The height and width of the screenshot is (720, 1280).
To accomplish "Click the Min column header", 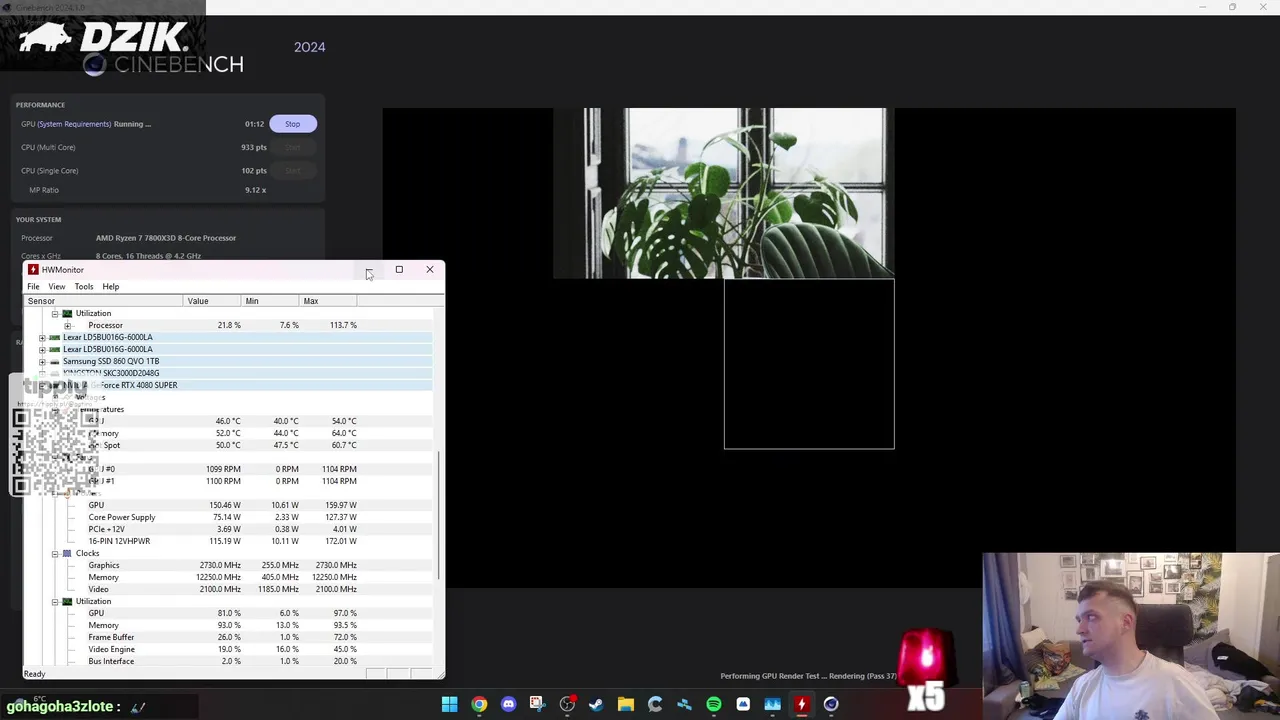I will 272,301.
